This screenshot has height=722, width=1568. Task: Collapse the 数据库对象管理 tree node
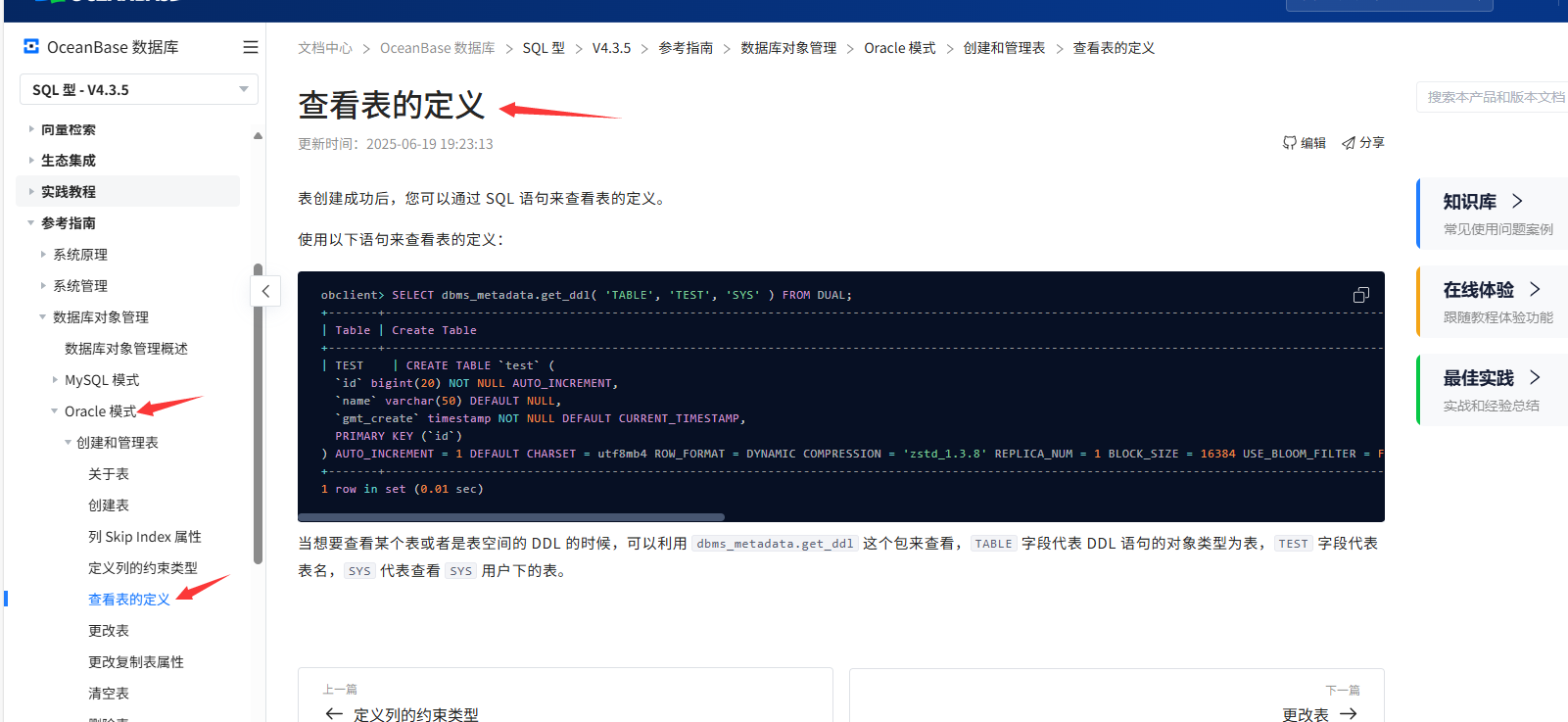point(43,317)
